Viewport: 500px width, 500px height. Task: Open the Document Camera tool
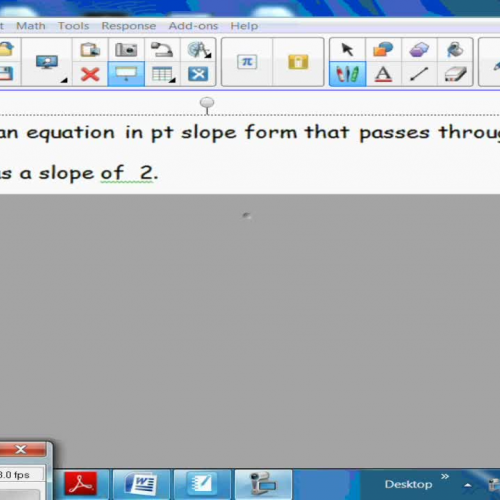[162, 50]
